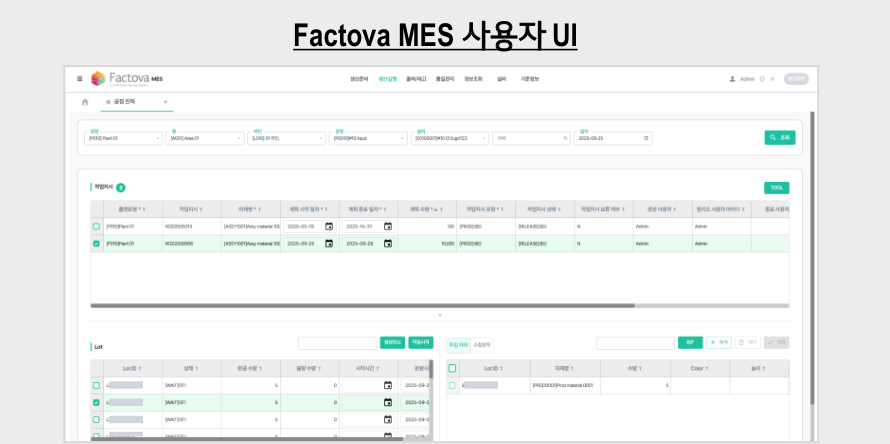This screenshot has width=890, height=444.
Task: Click filter icon on Lot grid 상태 column
Action: coord(196,368)
